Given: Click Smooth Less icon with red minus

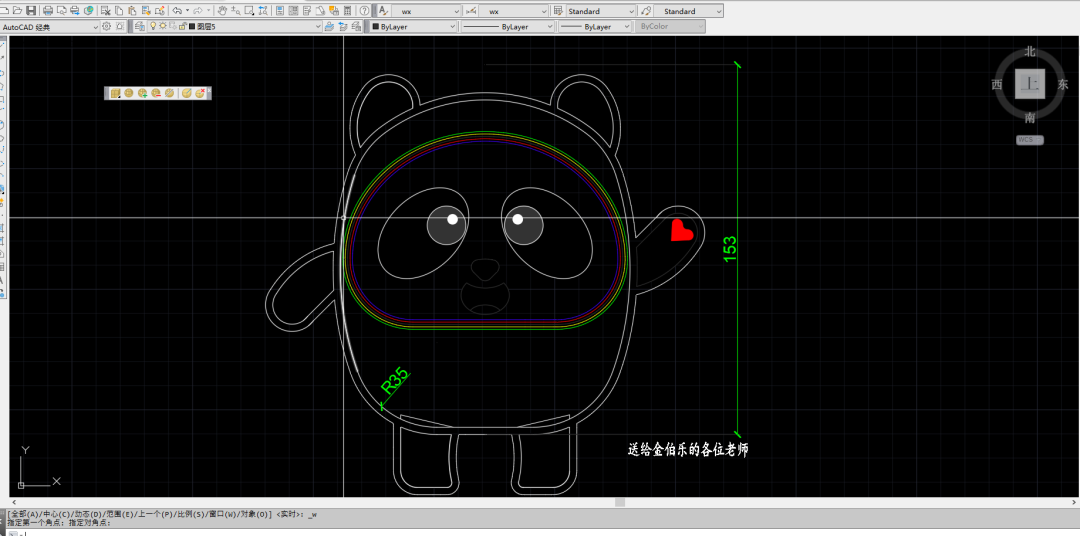Looking at the screenshot, I should tap(156, 93).
